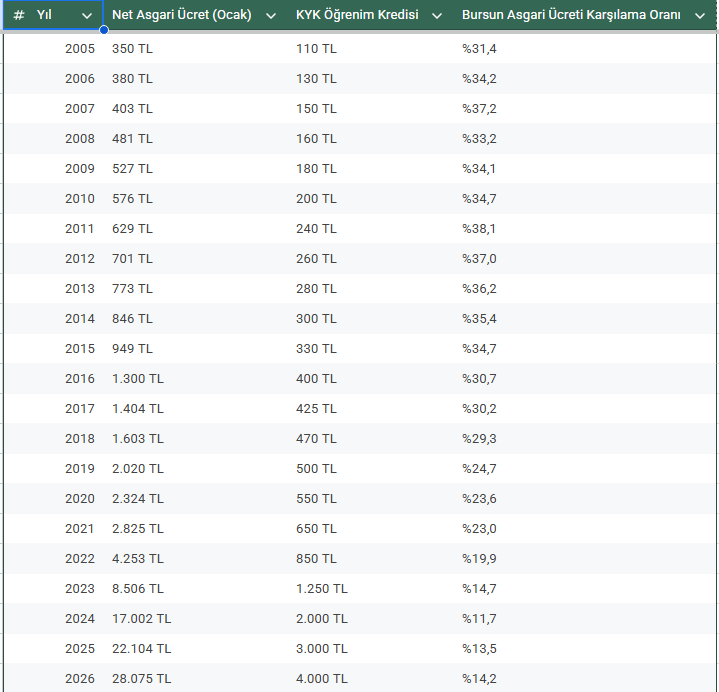Click the 2020 year cell
Viewport: 719px width, 692px height.
coord(80,499)
